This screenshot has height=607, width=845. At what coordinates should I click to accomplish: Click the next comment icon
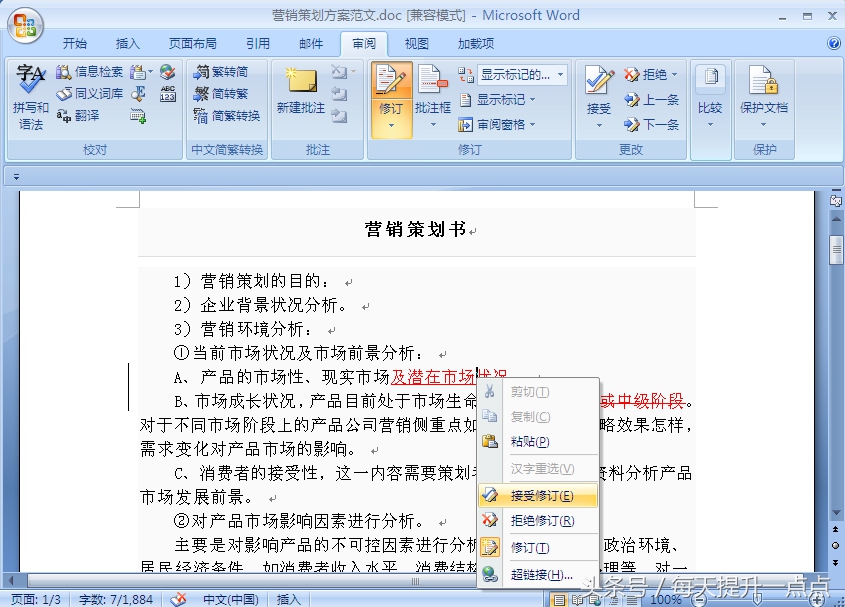[339, 116]
